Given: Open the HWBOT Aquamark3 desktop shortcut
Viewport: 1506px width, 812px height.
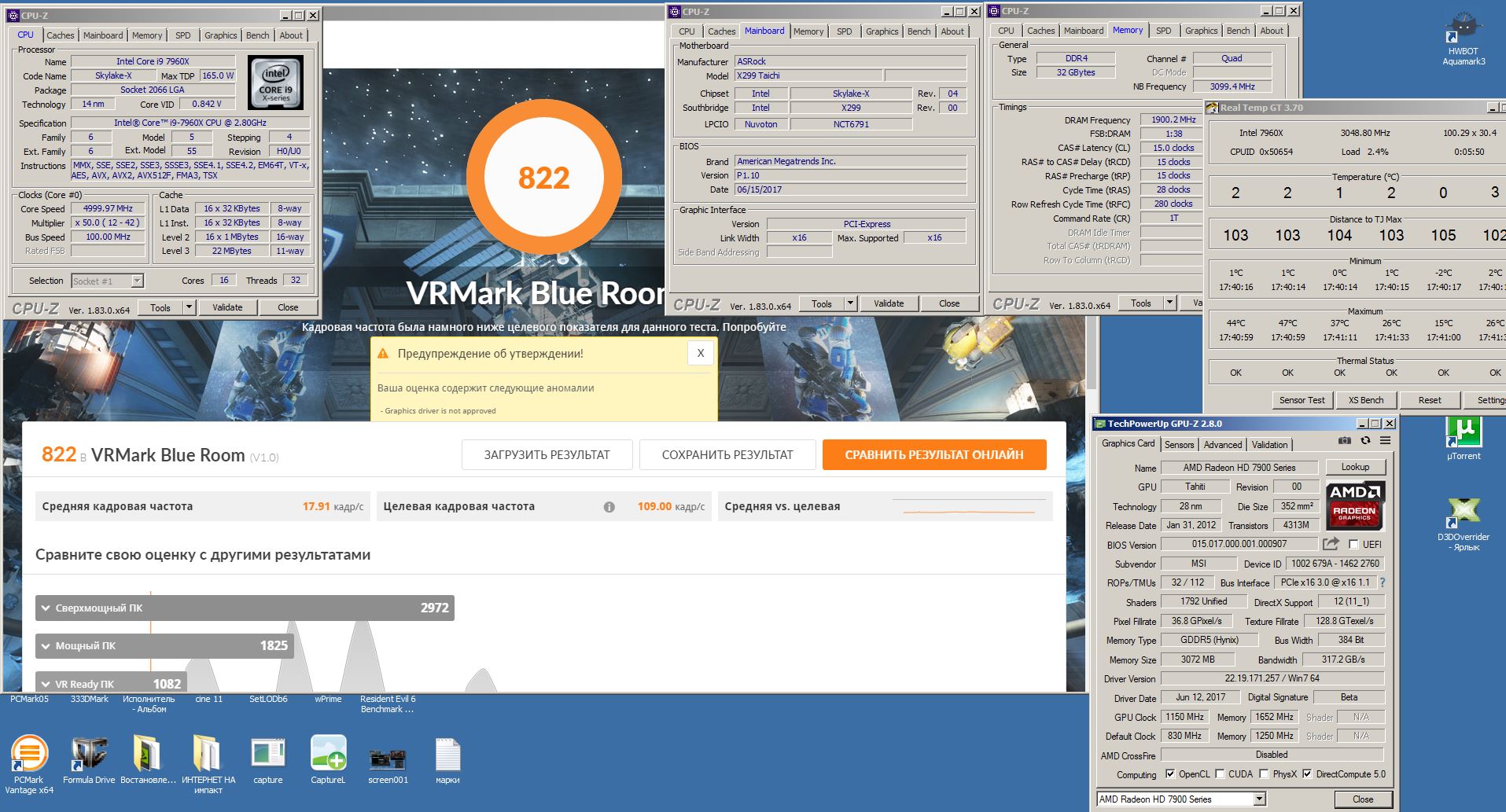Looking at the screenshot, I should [x=1463, y=39].
